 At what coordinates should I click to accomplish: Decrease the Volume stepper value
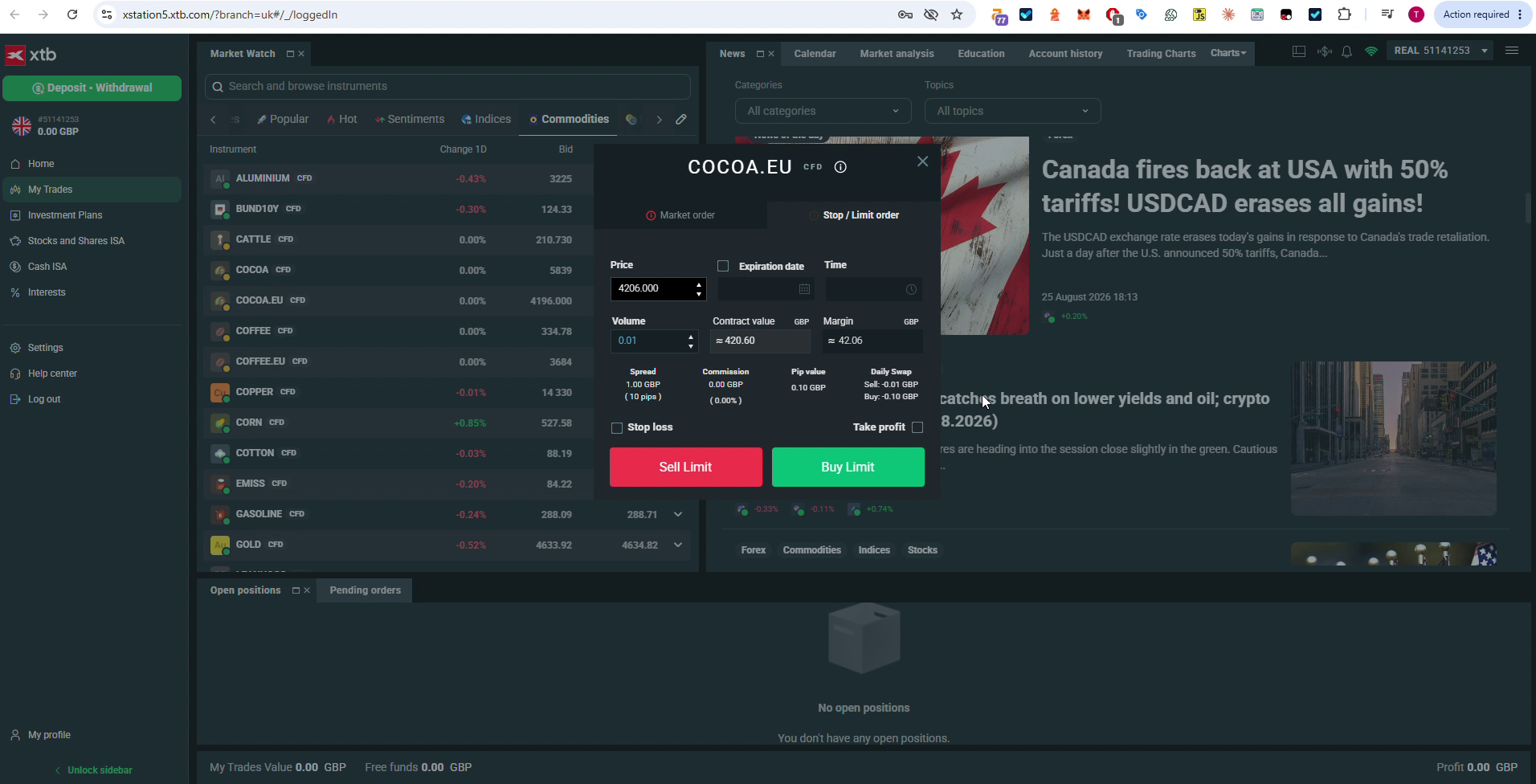coord(691,346)
